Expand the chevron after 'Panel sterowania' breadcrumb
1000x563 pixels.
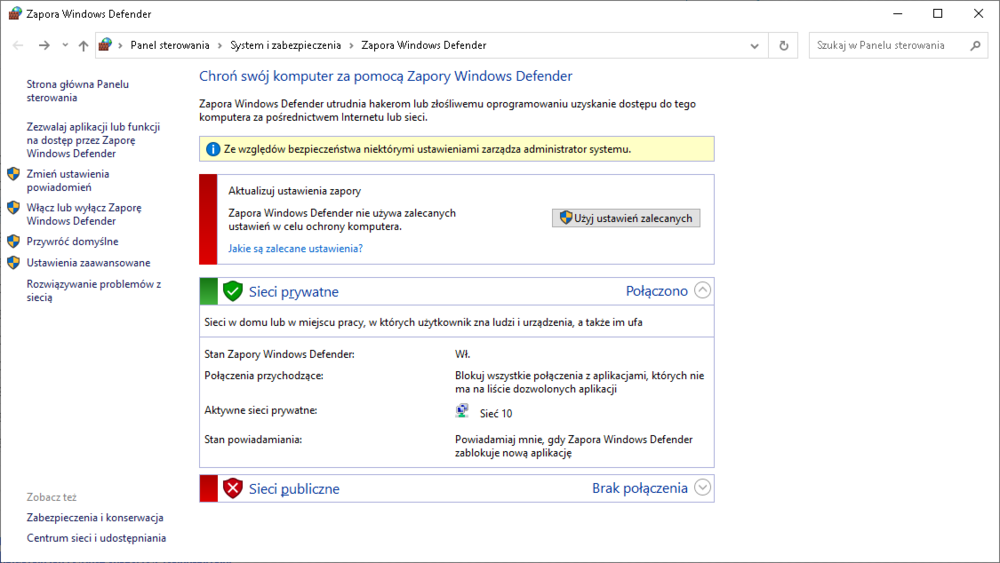(220, 46)
